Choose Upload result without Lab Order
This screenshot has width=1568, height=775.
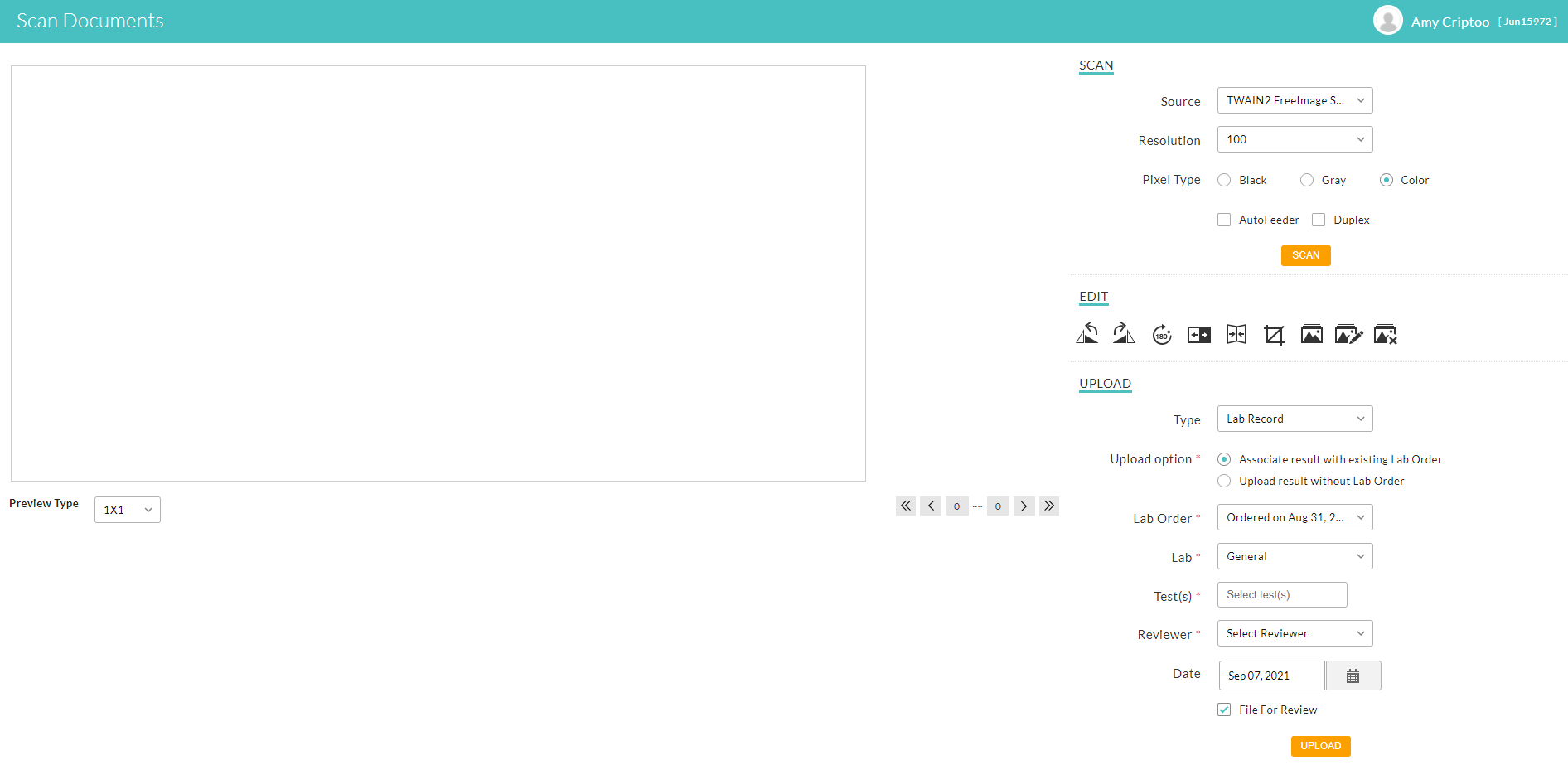1224,481
